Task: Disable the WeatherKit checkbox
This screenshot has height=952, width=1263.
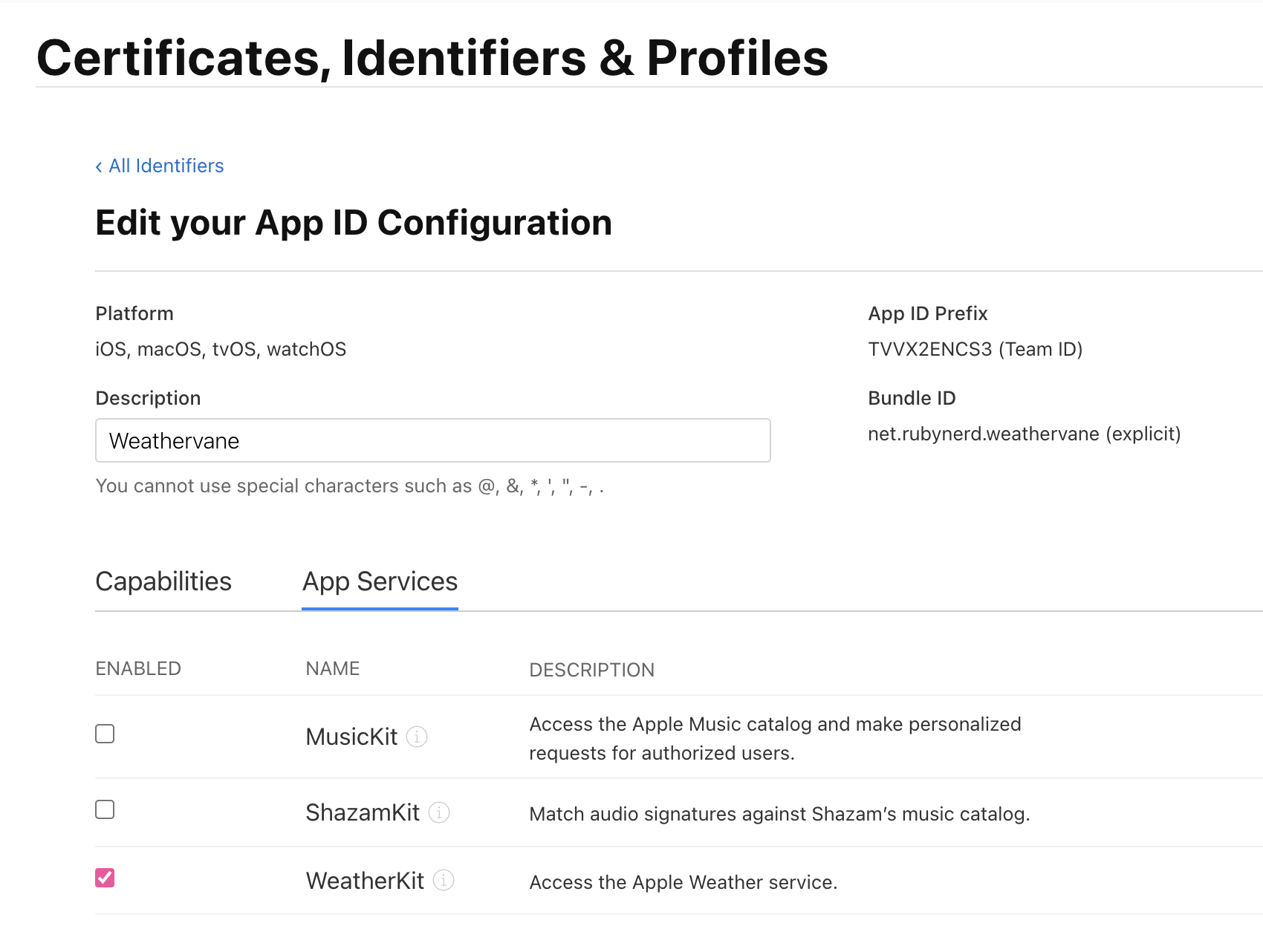Action: 105,878
